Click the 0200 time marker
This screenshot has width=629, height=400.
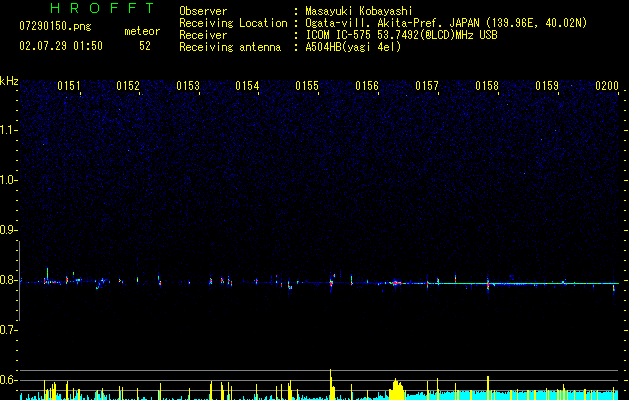click(607, 86)
